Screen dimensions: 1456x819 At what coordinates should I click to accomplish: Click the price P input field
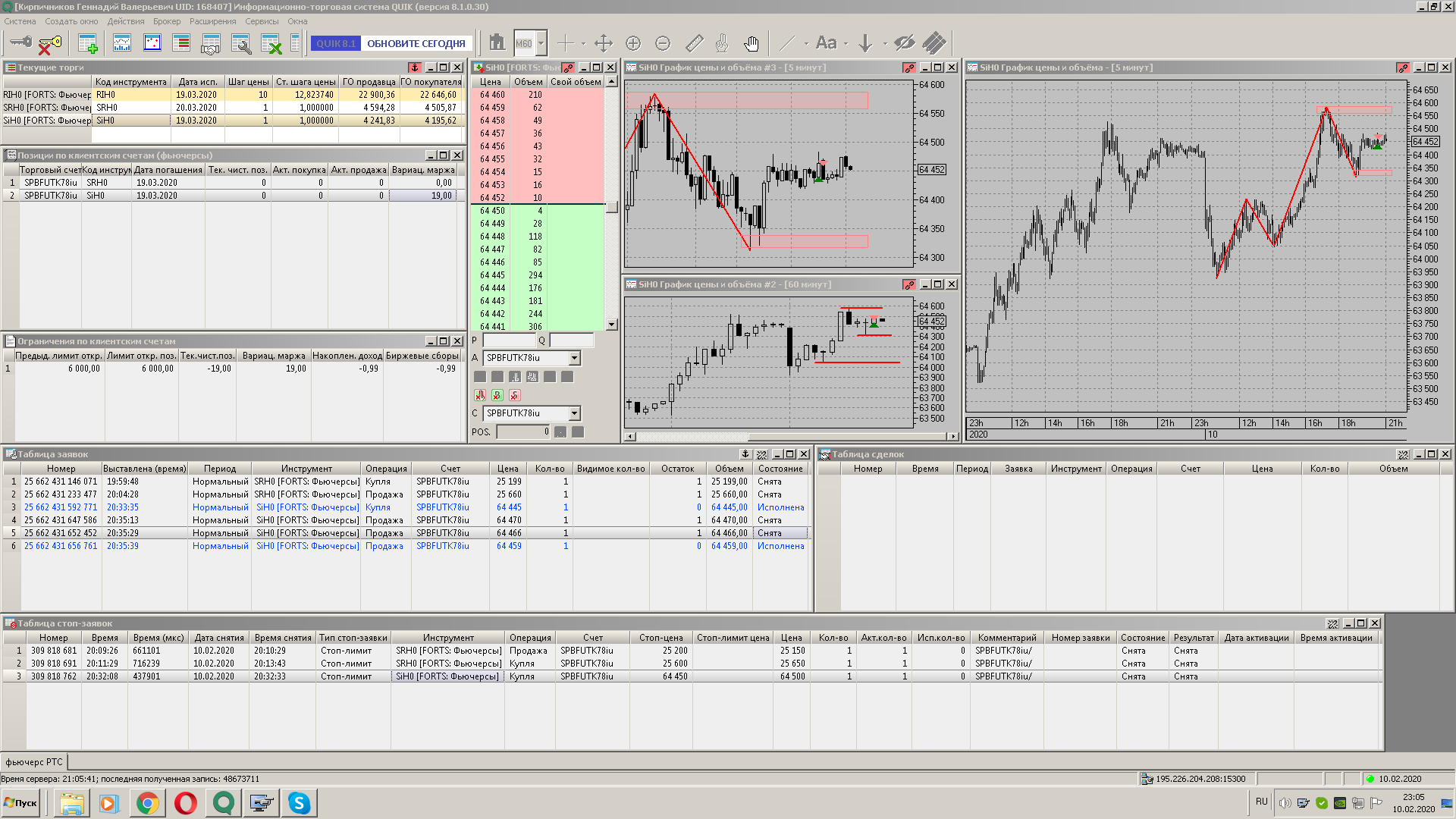(509, 340)
